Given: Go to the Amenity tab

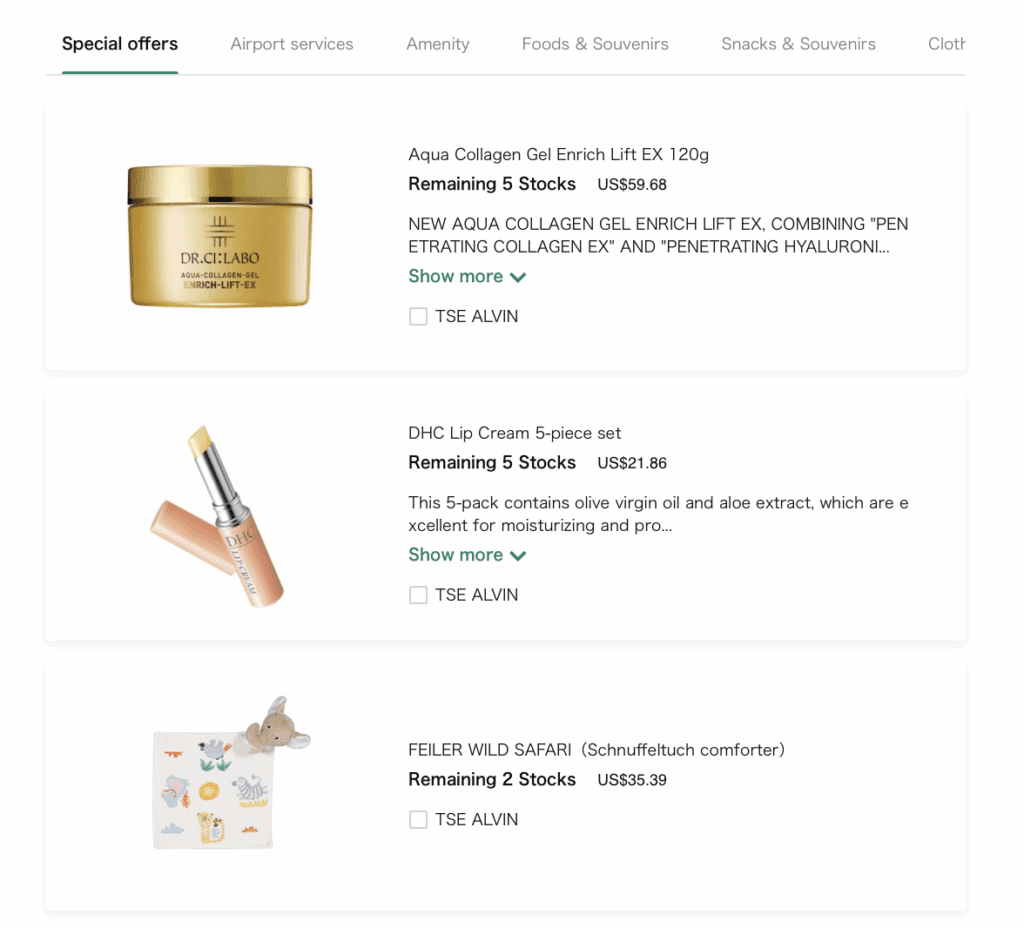Looking at the screenshot, I should click(438, 44).
